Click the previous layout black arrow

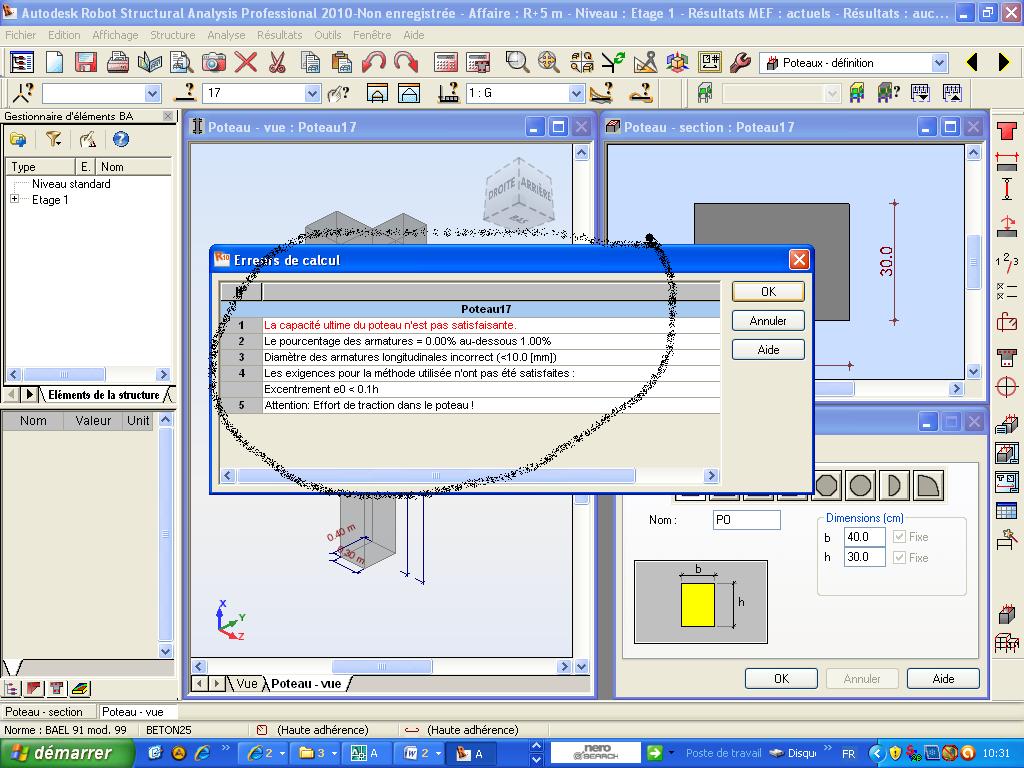click(x=972, y=63)
